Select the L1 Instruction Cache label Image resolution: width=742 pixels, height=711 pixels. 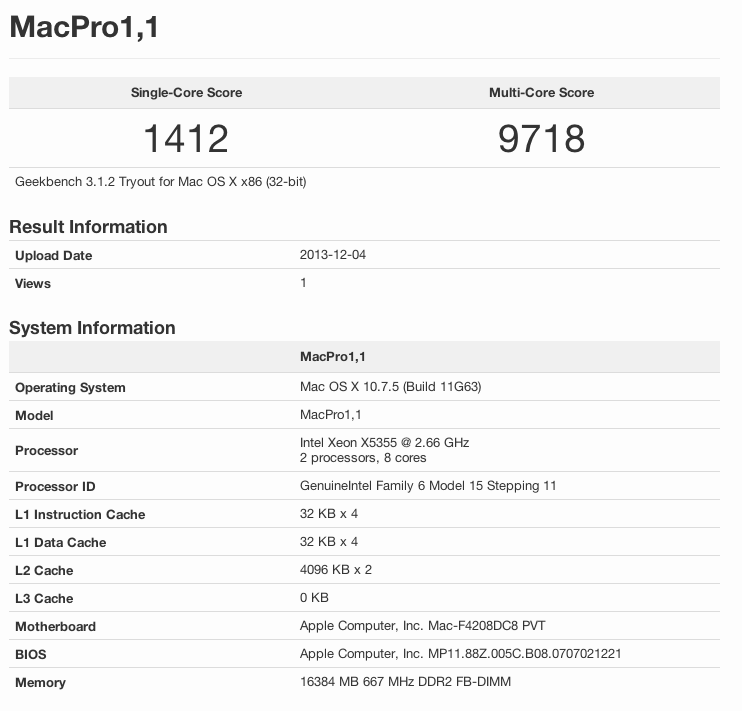coord(80,515)
